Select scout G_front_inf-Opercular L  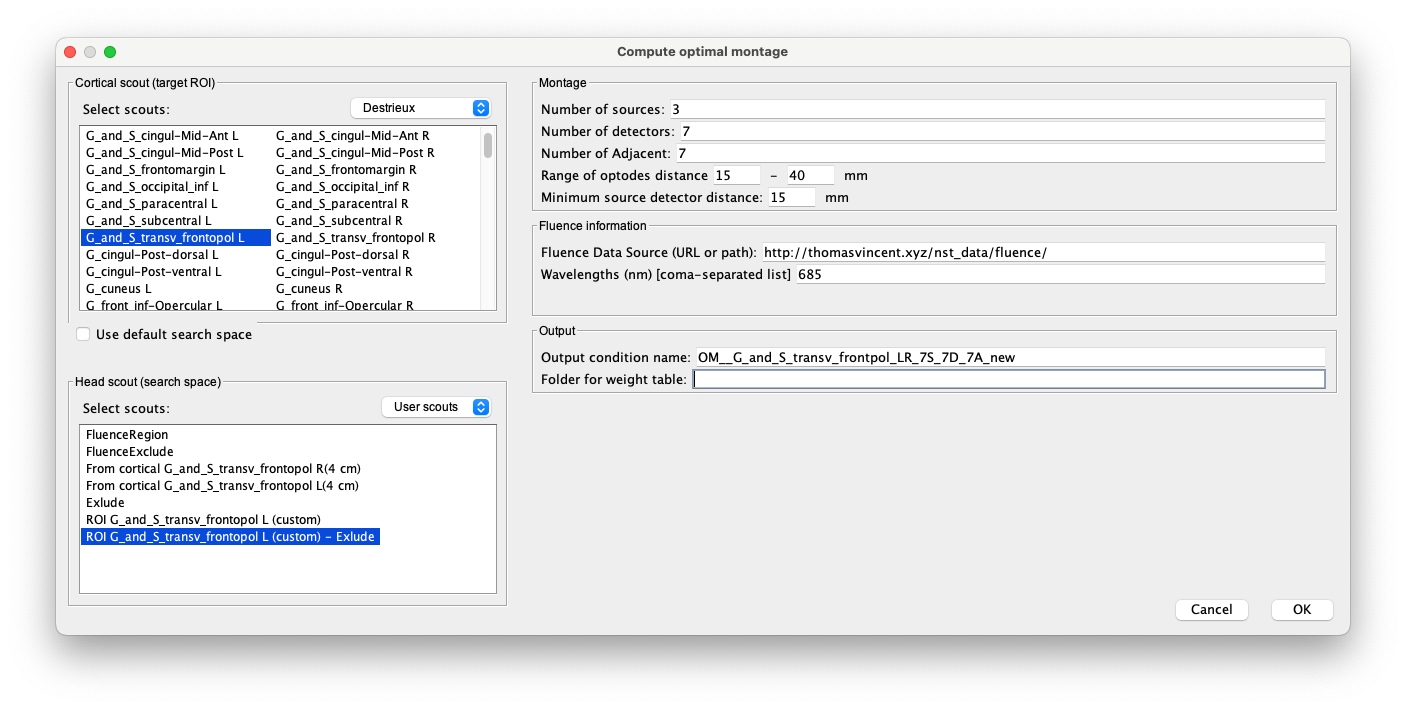[155, 305]
